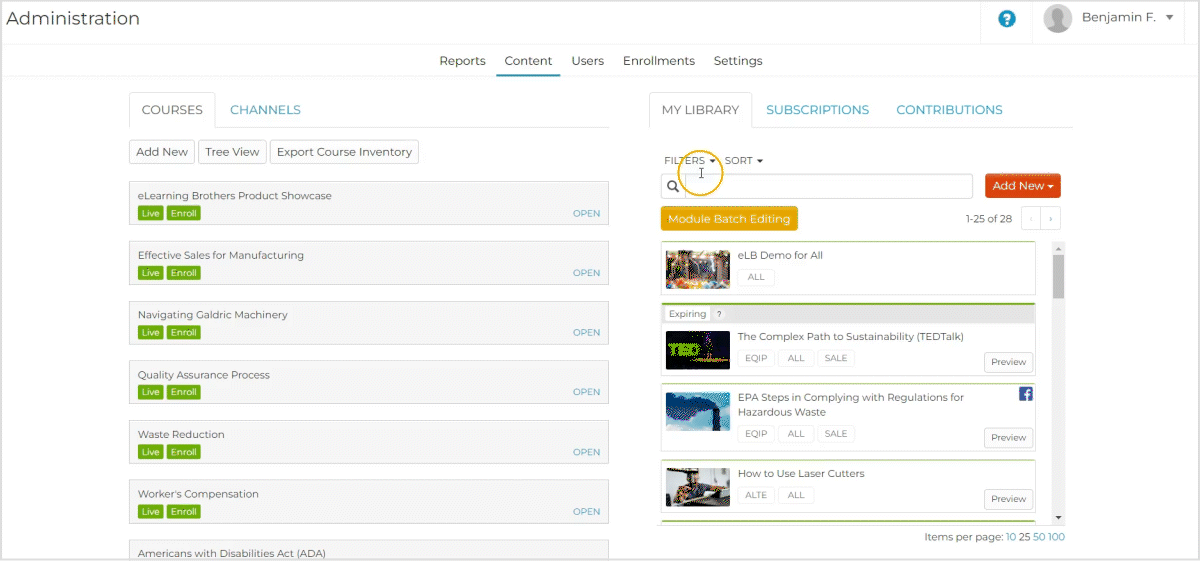Viewport: 1200px width, 561px height.
Task: Open the Enrollments menu item
Action: click(x=658, y=61)
